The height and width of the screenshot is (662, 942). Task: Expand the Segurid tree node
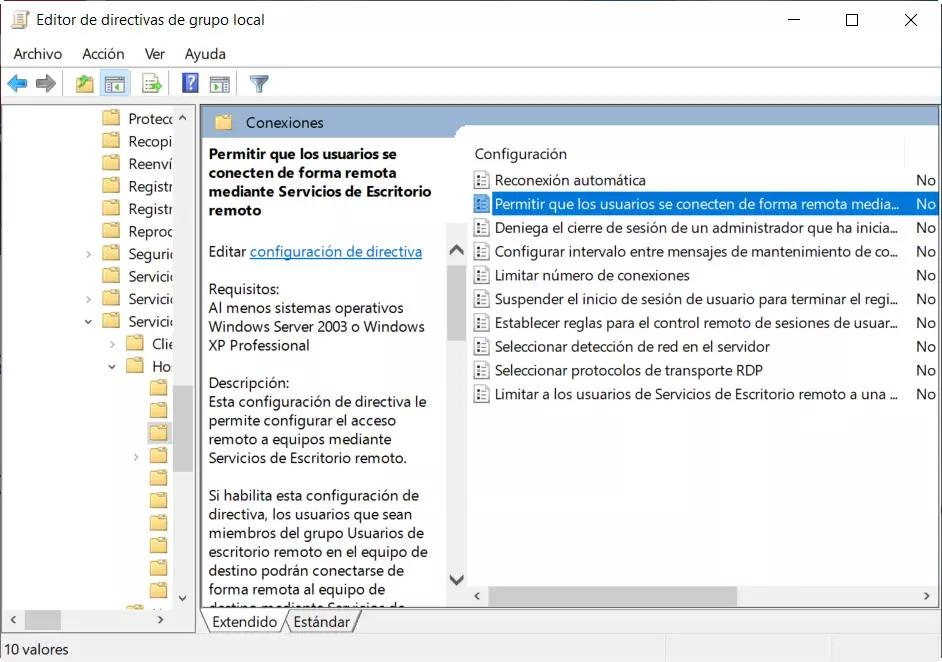pyautogui.click(x=88, y=254)
